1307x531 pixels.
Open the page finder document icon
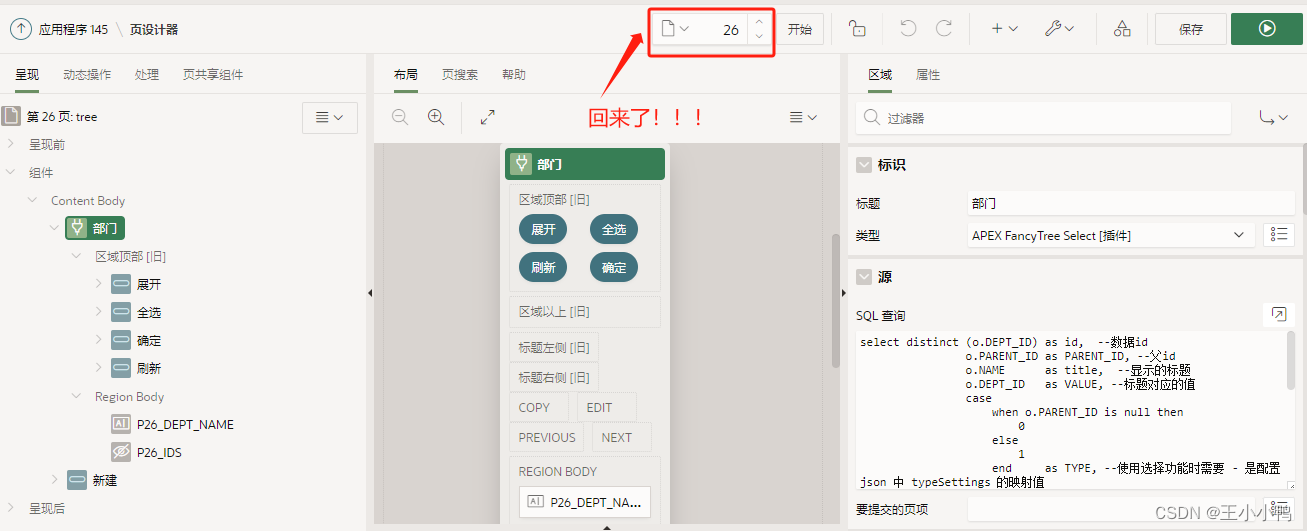pyautogui.click(x=675, y=29)
